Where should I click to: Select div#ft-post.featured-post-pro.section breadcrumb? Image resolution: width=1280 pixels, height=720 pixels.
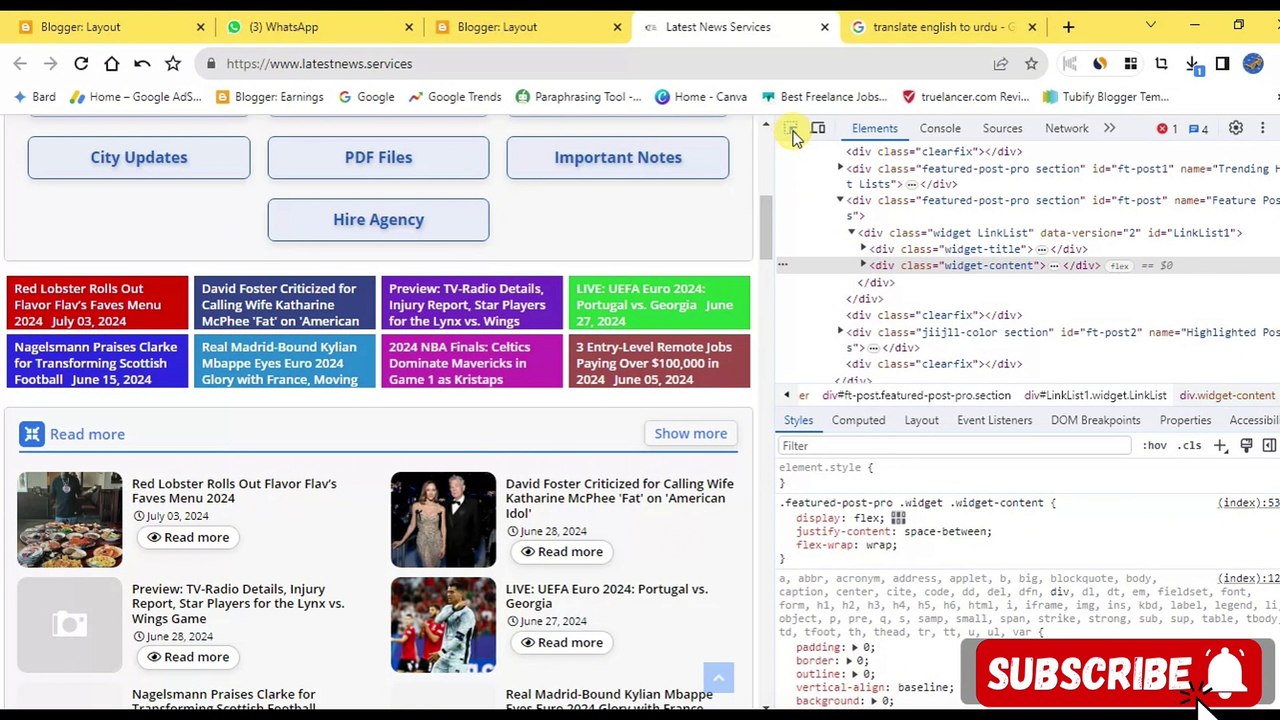click(x=917, y=396)
